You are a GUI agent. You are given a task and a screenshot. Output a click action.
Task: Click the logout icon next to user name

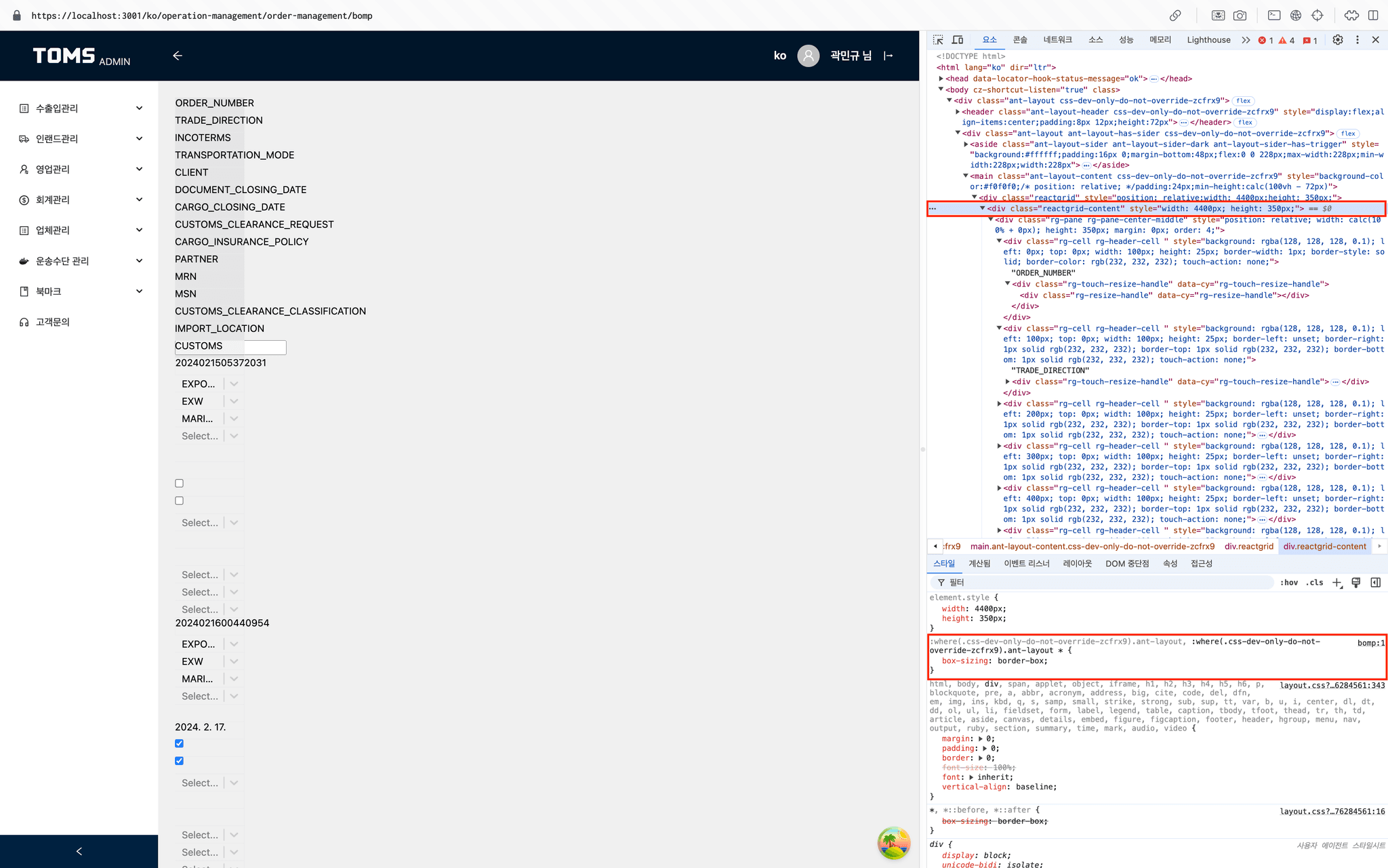(x=889, y=56)
